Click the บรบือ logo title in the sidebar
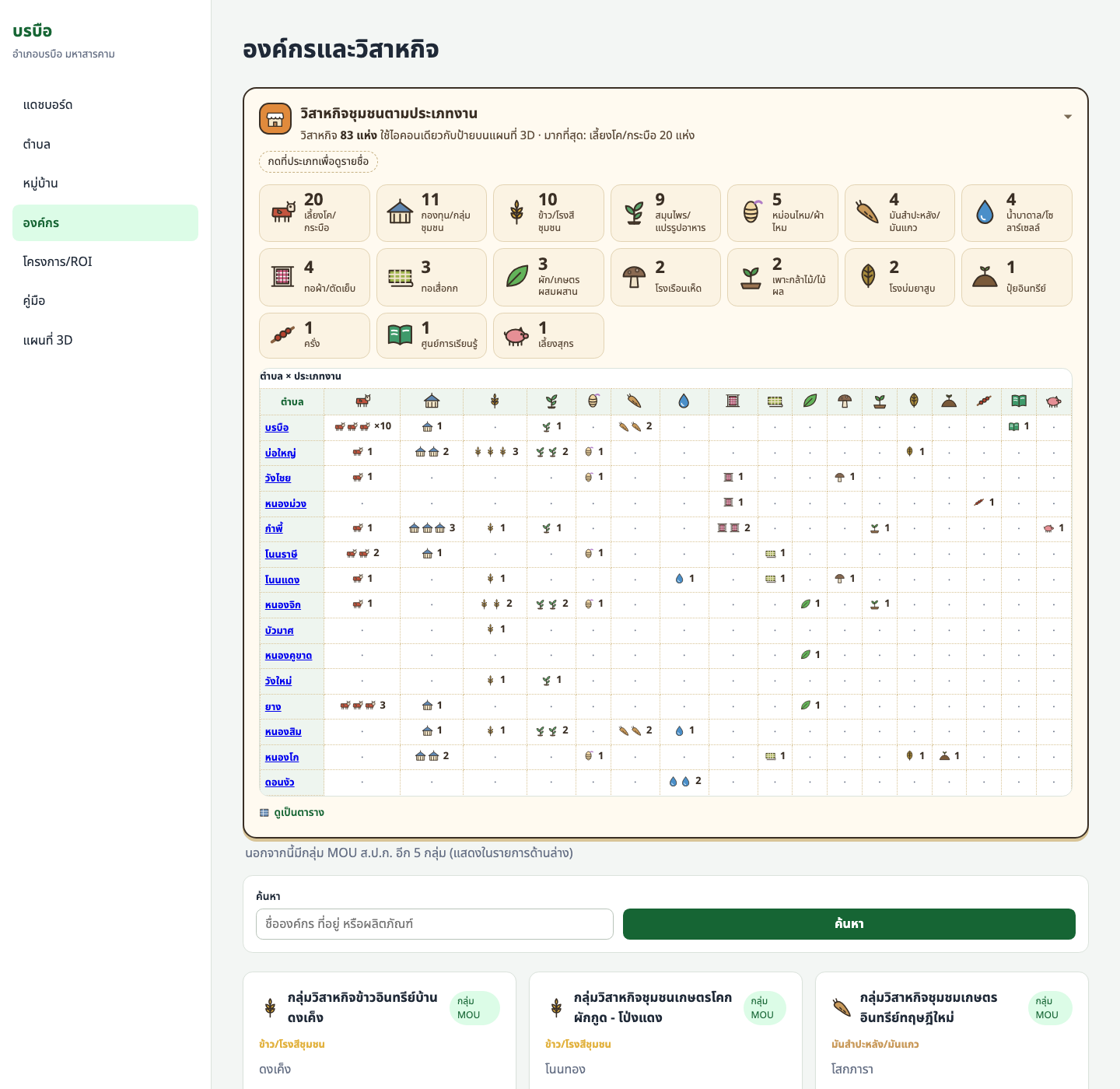Viewport: 1120px width, 1089px height. (33, 31)
